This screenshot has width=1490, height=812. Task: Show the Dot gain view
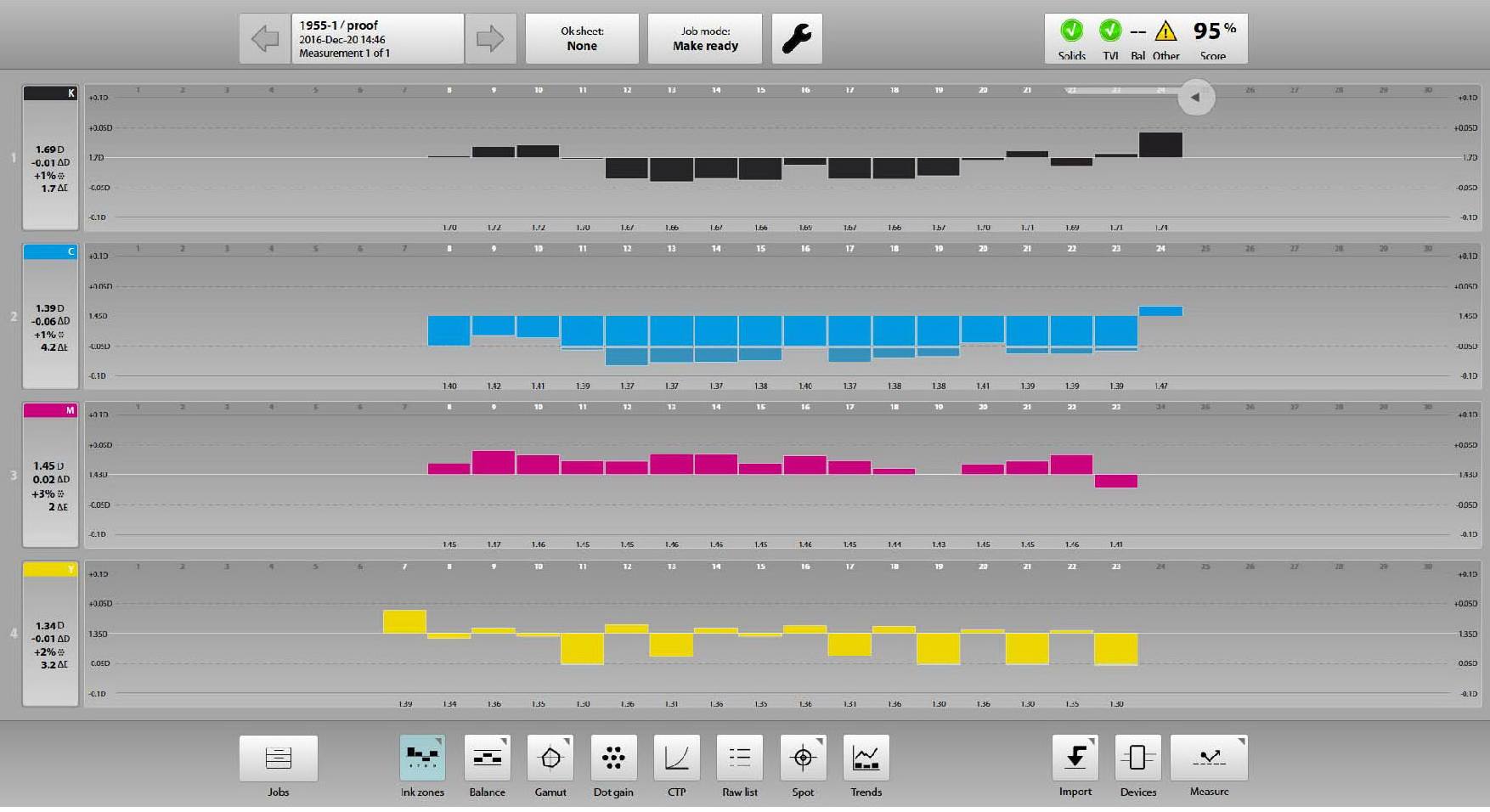tap(613, 758)
